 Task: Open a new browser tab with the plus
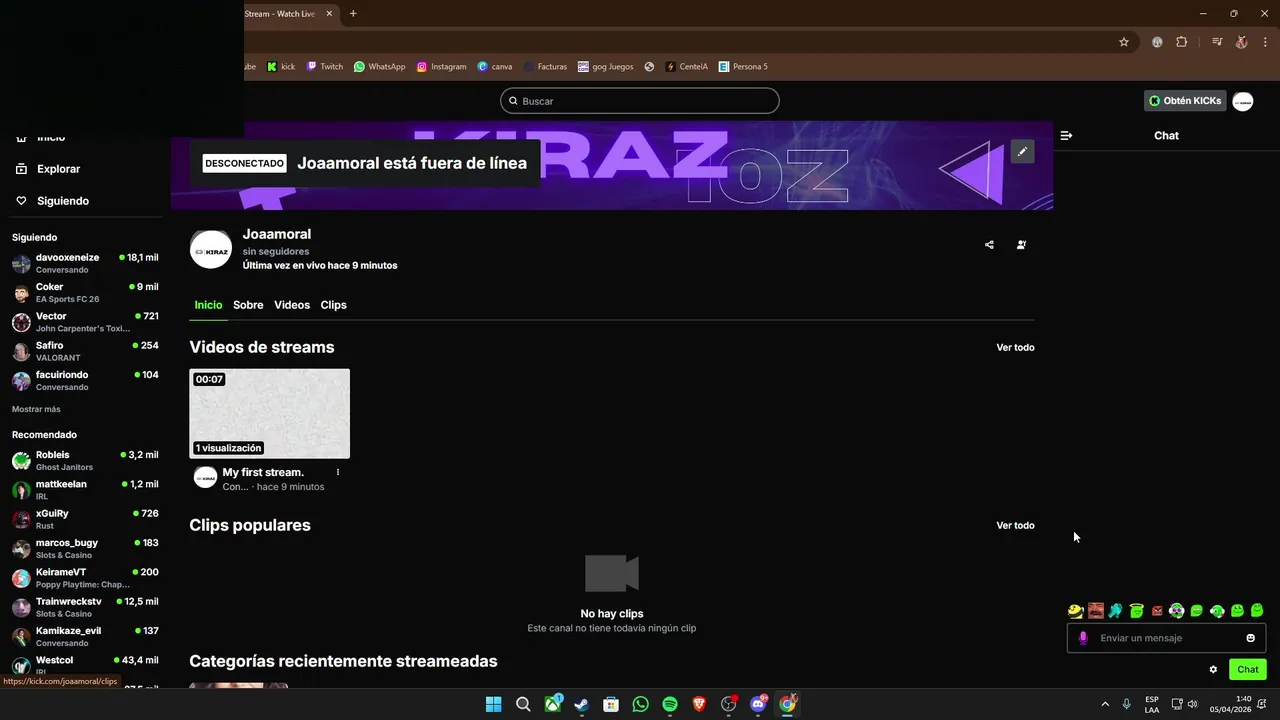point(353,14)
